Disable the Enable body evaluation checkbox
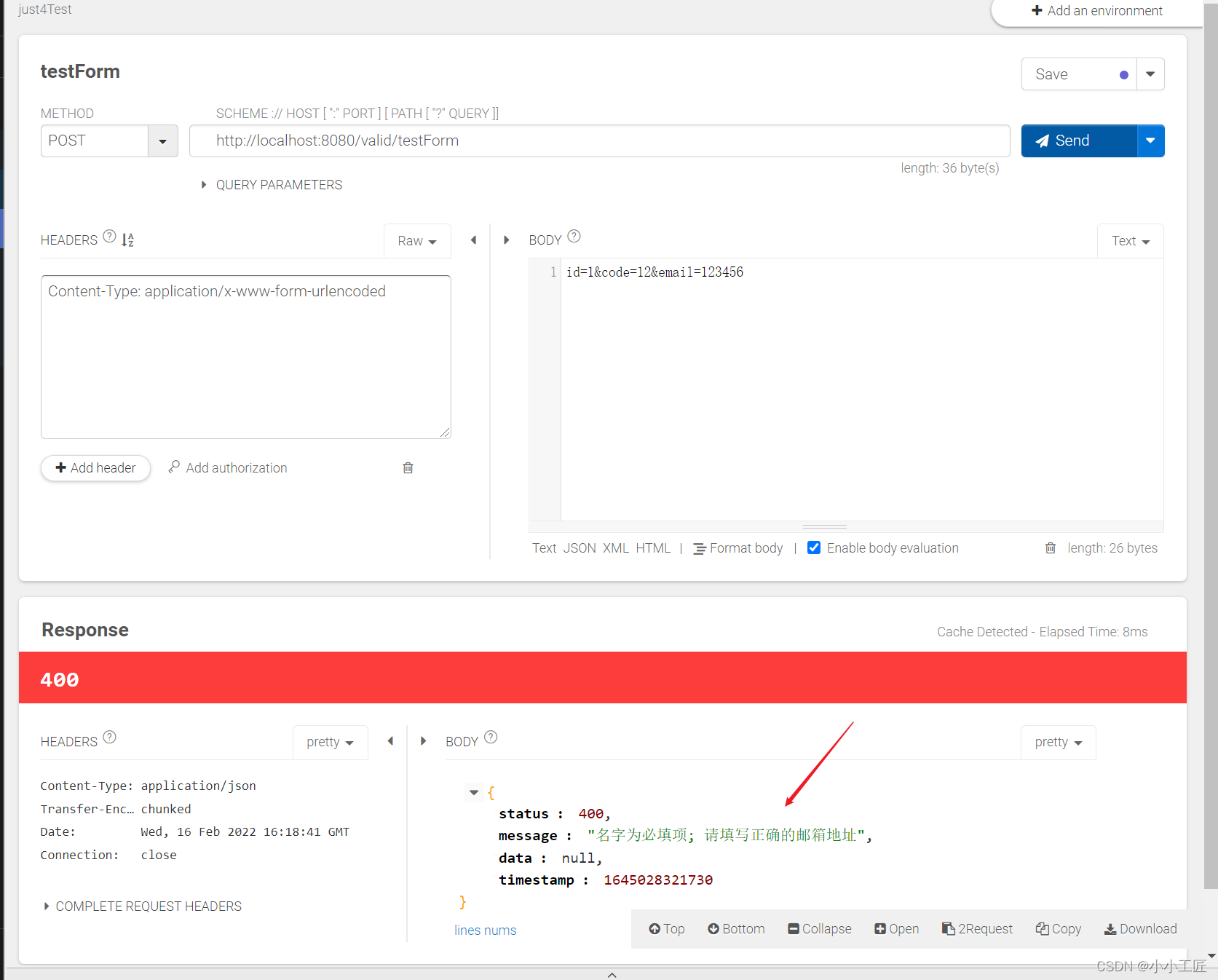The width and height of the screenshot is (1218, 980). [813, 548]
